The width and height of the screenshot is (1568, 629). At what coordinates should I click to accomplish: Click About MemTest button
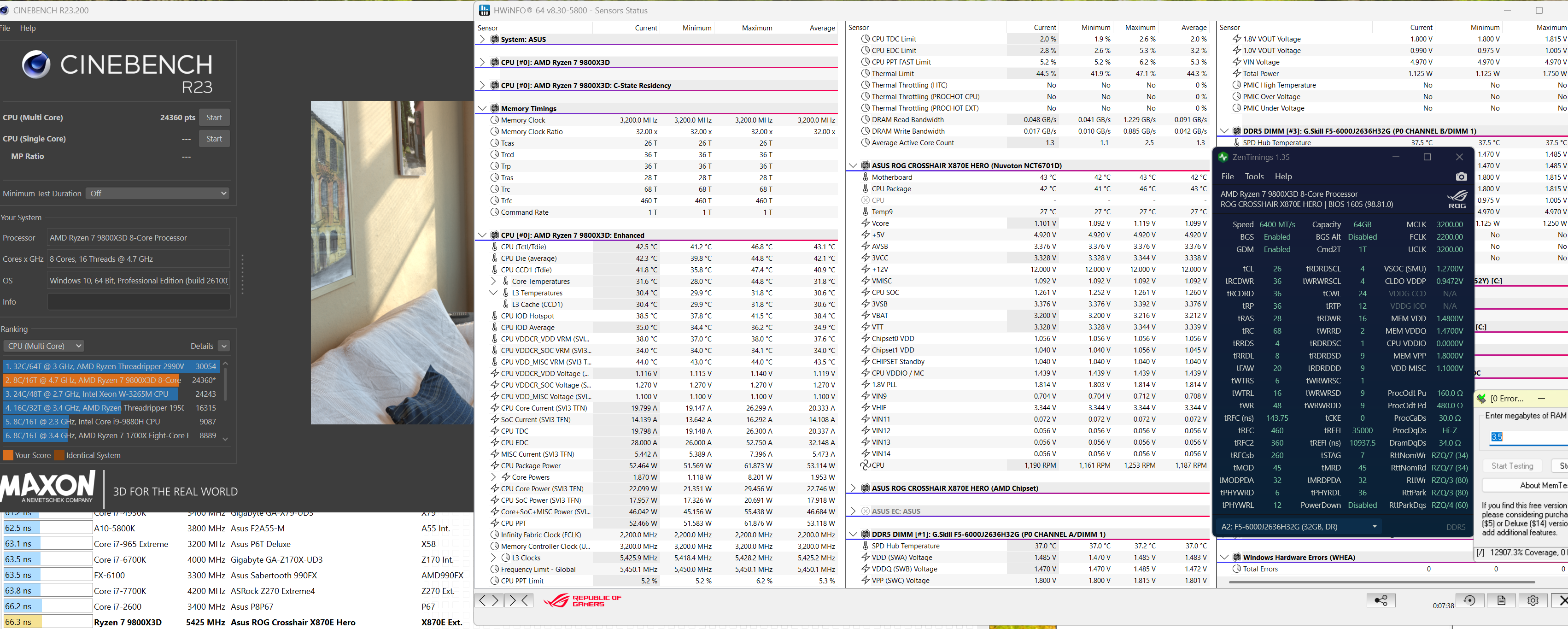point(1526,485)
